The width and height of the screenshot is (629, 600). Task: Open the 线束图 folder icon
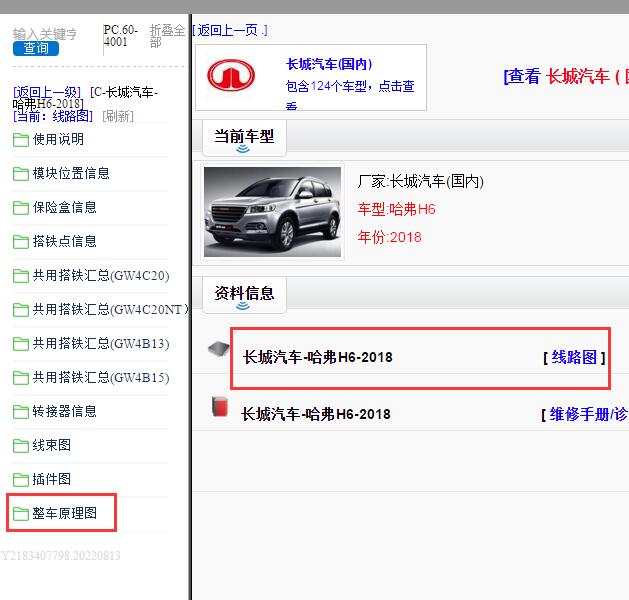(x=20, y=445)
